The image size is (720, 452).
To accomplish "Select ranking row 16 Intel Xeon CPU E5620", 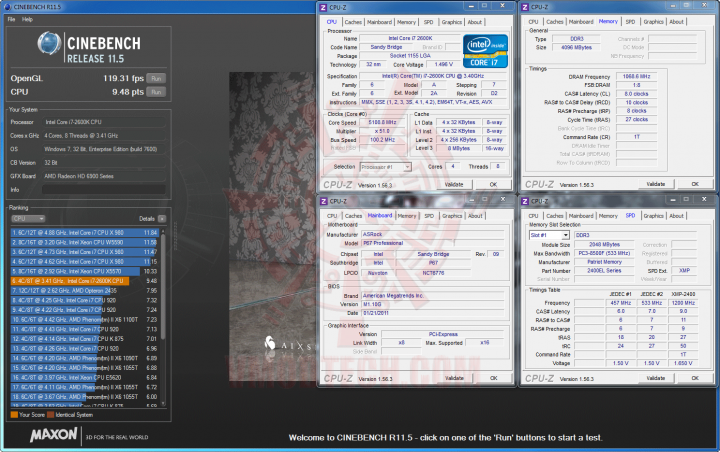I will pos(84,377).
